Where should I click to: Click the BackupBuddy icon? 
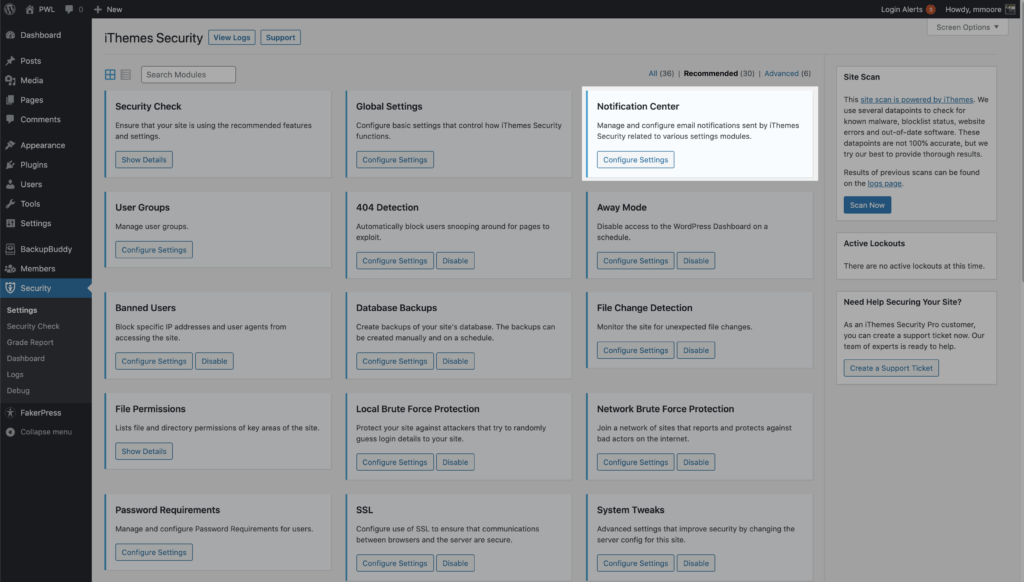tap(10, 249)
